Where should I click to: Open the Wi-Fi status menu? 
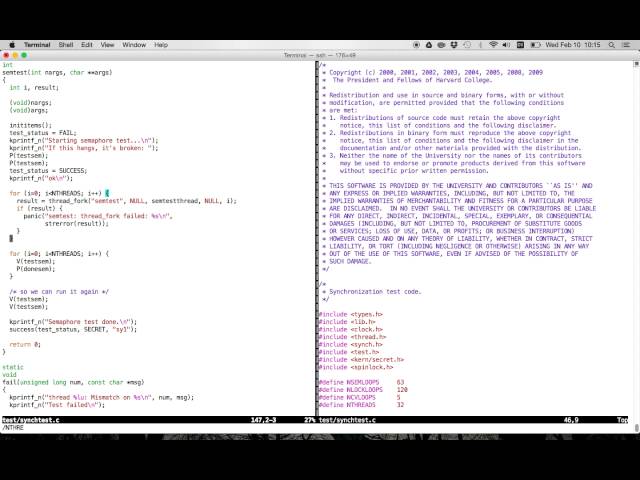tap(493, 45)
